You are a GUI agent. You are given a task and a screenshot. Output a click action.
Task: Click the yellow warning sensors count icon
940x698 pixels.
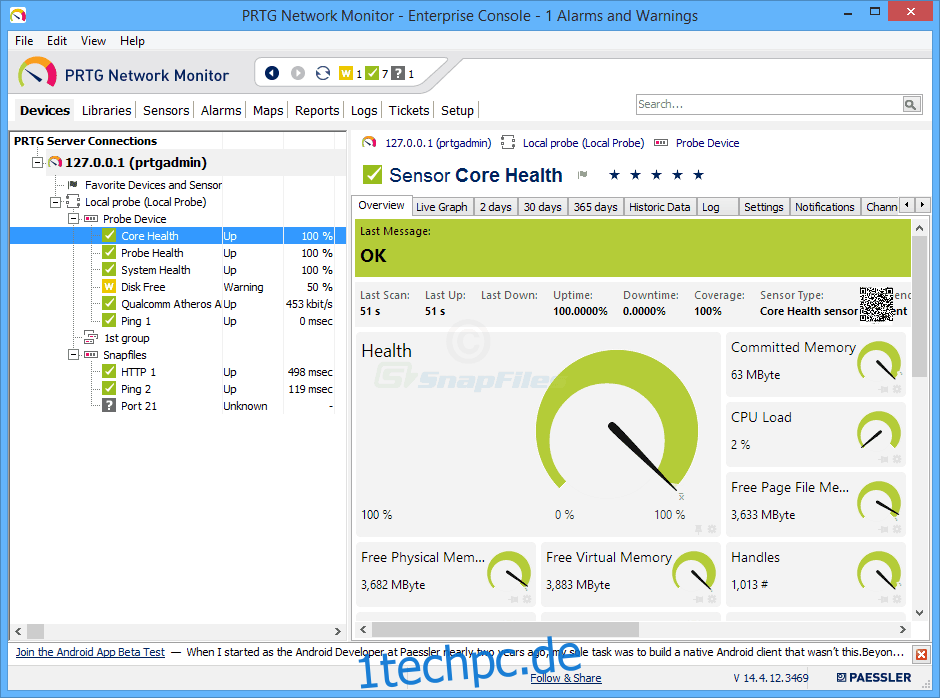[346, 73]
